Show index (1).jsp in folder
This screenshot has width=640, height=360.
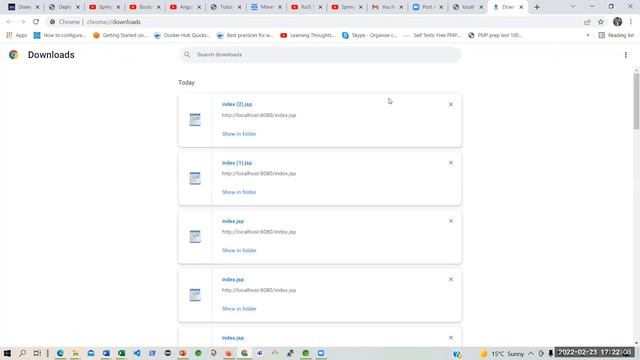[x=239, y=192]
